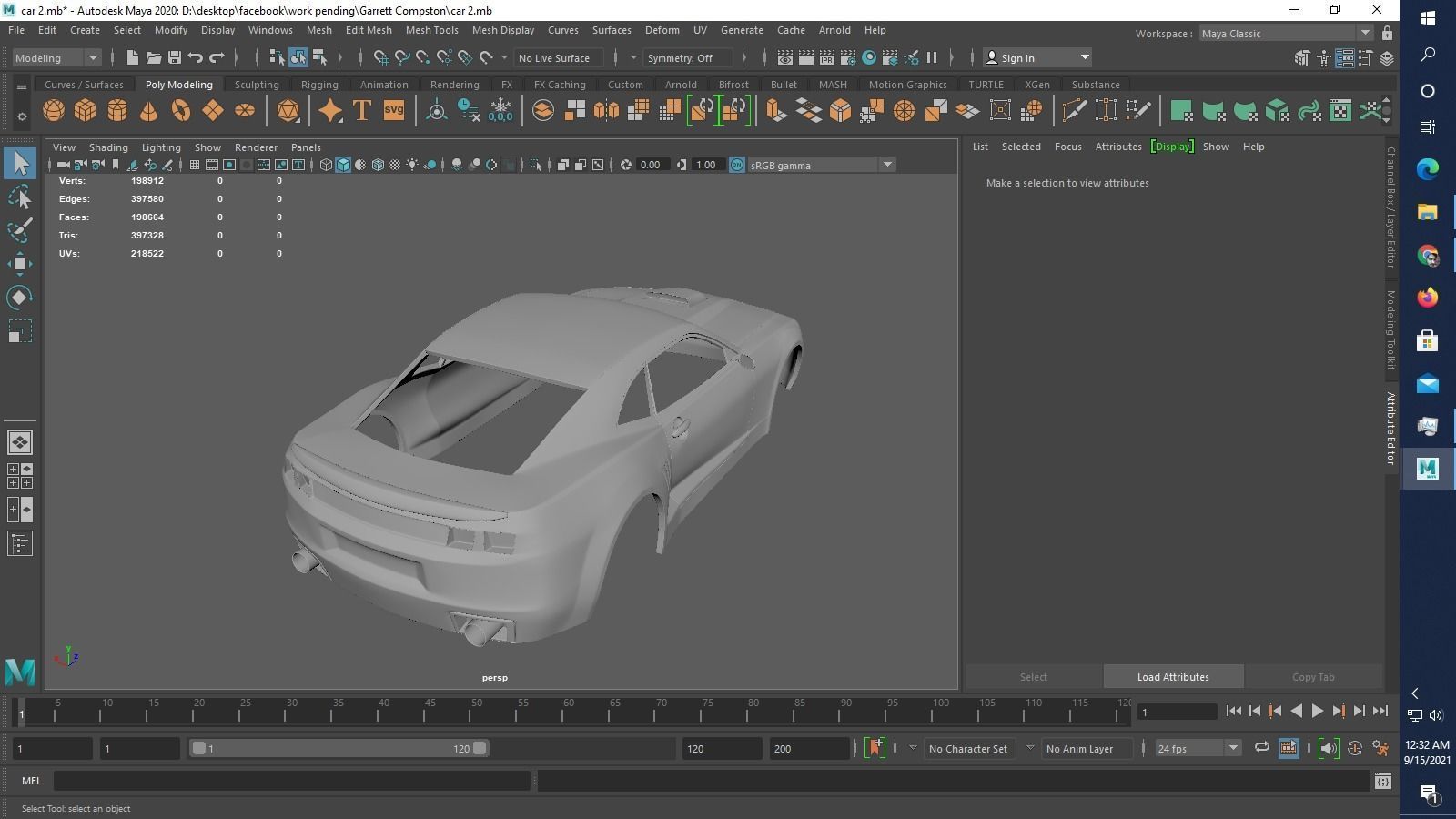
Task: Open File Explorer from the taskbar
Action: click(1427, 212)
